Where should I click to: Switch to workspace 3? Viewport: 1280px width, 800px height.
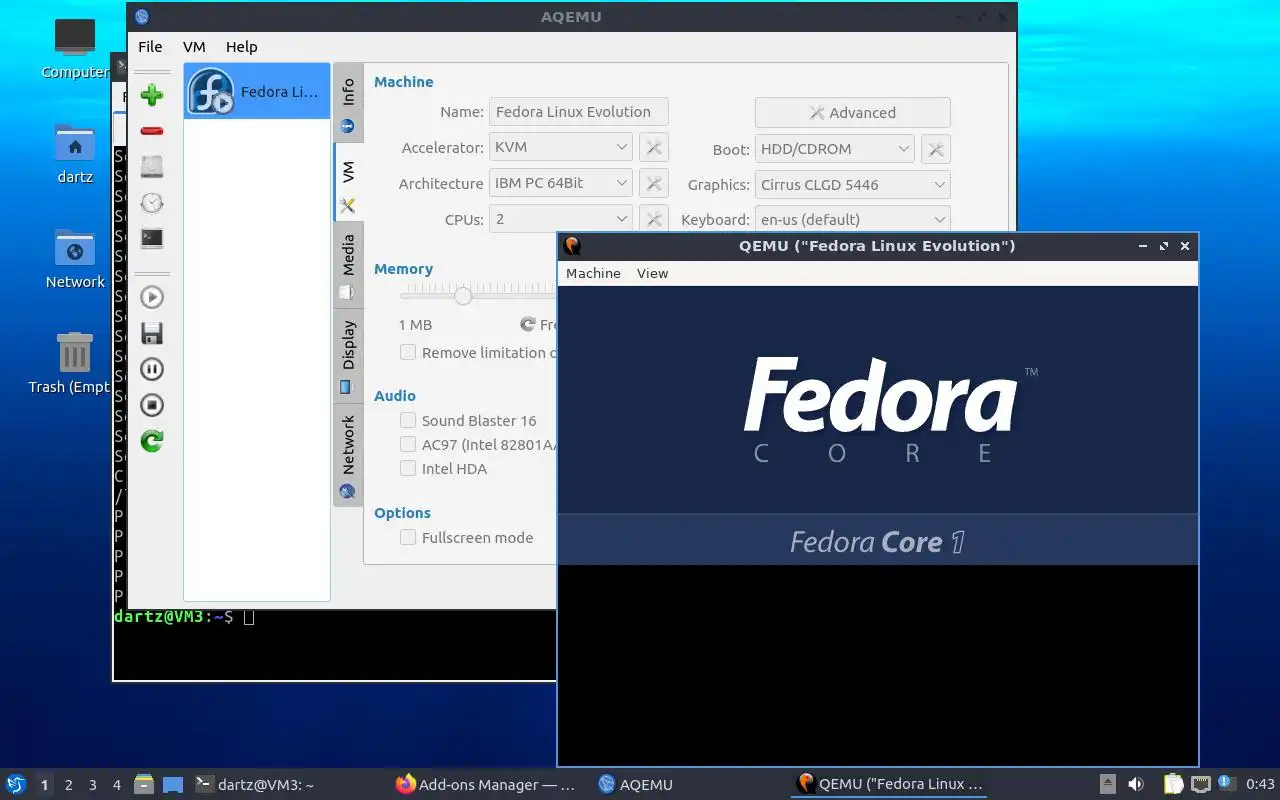(x=93, y=785)
